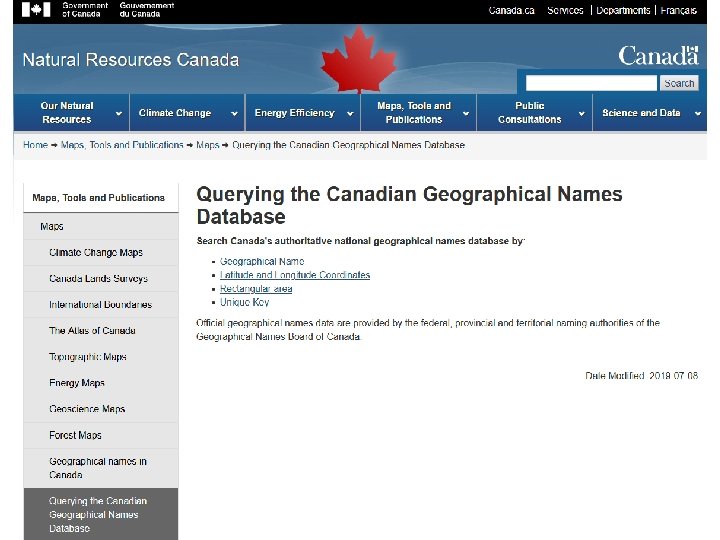
Task: Expand arrow beside Maps, Tools and Publications menu
Action: coord(466,113)
